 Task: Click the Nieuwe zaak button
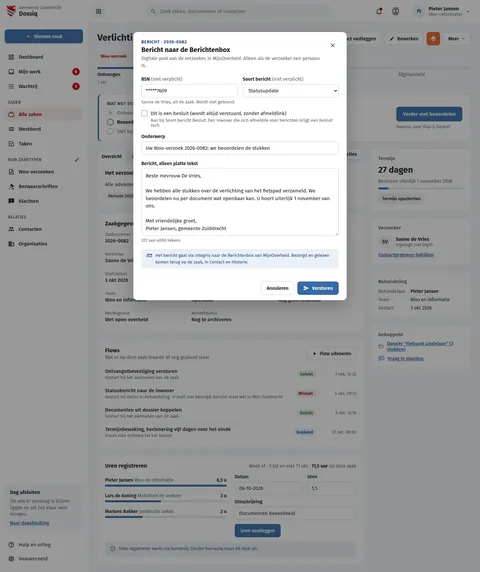(x=44, y=36)
